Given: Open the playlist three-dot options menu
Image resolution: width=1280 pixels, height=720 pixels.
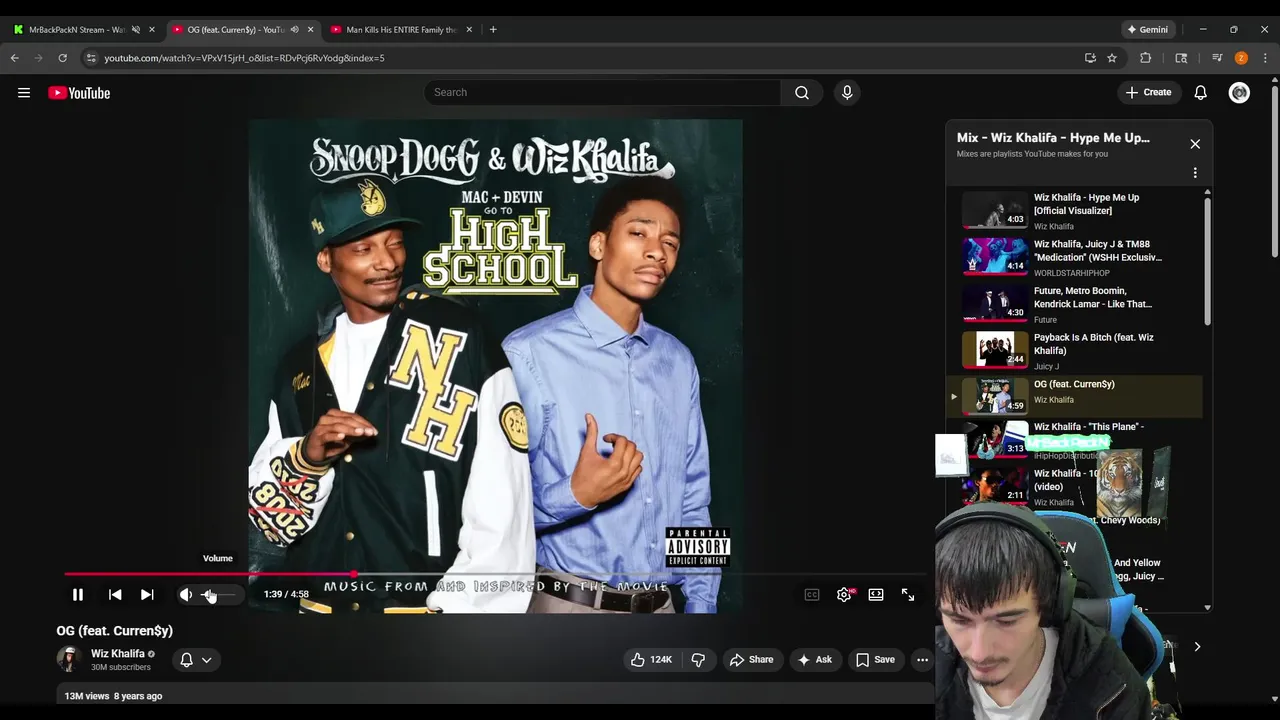Looking at the screenshot, I should (x=1195, y=173).
